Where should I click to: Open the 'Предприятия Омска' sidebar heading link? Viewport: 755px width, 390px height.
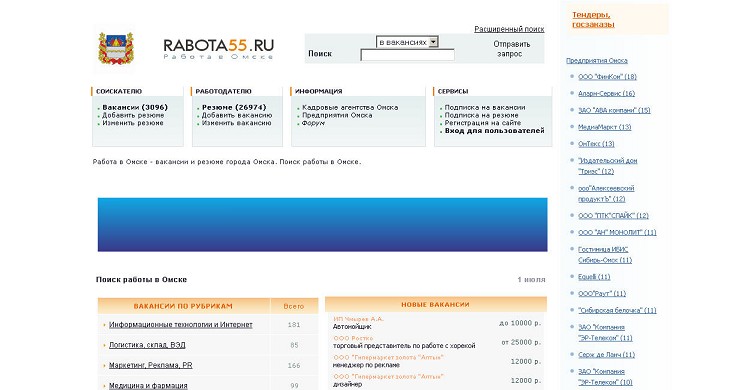pyautogui.click(x=597, y=61)
